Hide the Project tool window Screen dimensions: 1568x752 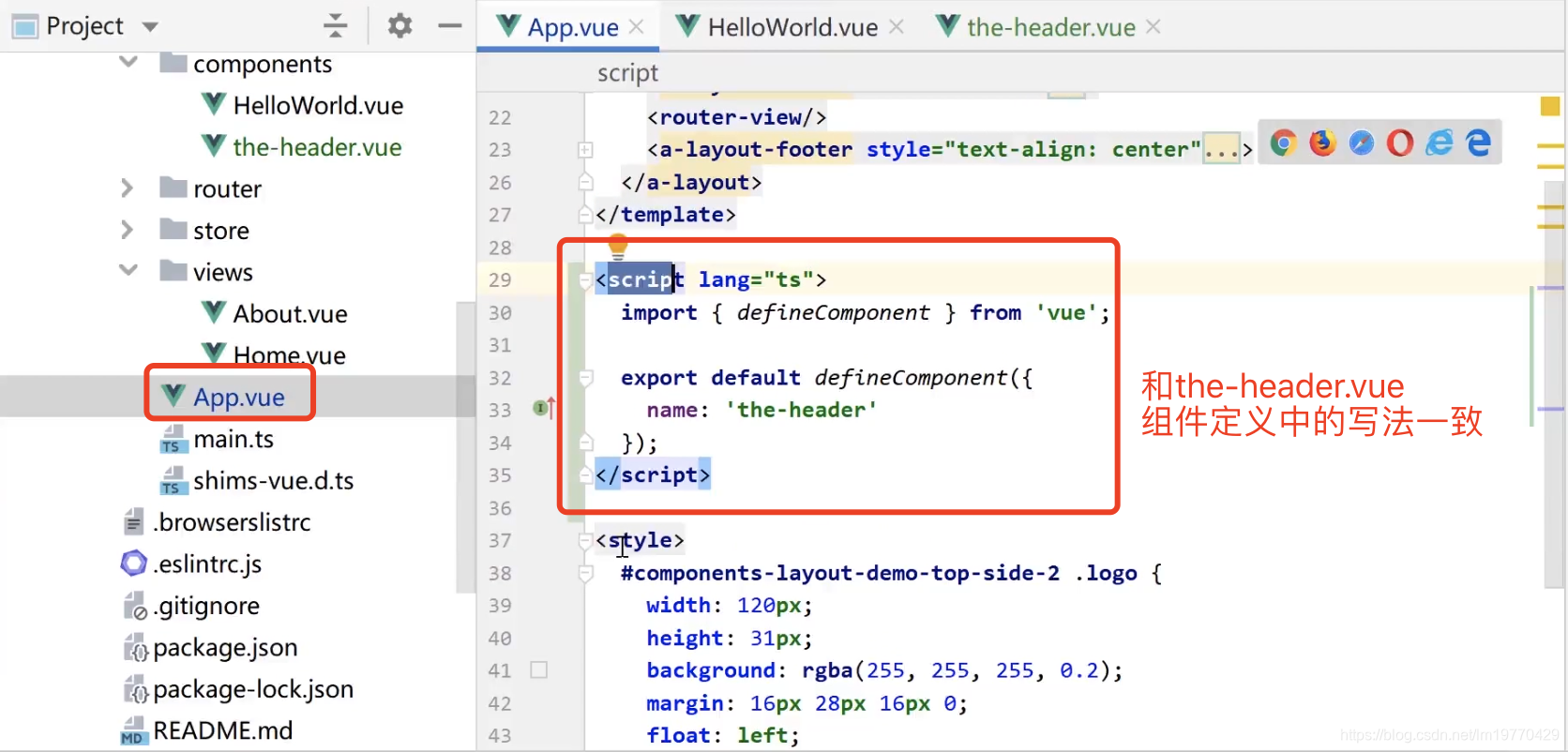click(450, 25)
